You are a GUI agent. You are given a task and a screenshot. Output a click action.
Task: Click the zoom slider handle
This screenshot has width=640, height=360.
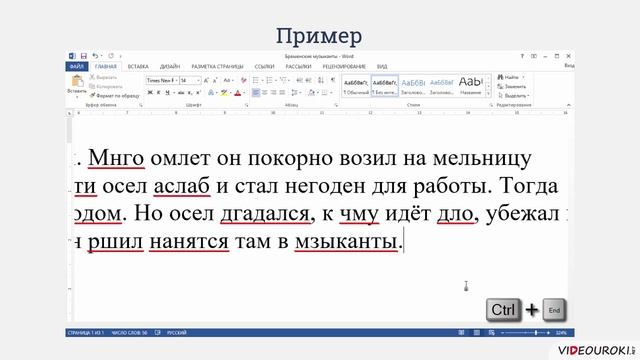(536, 333)
